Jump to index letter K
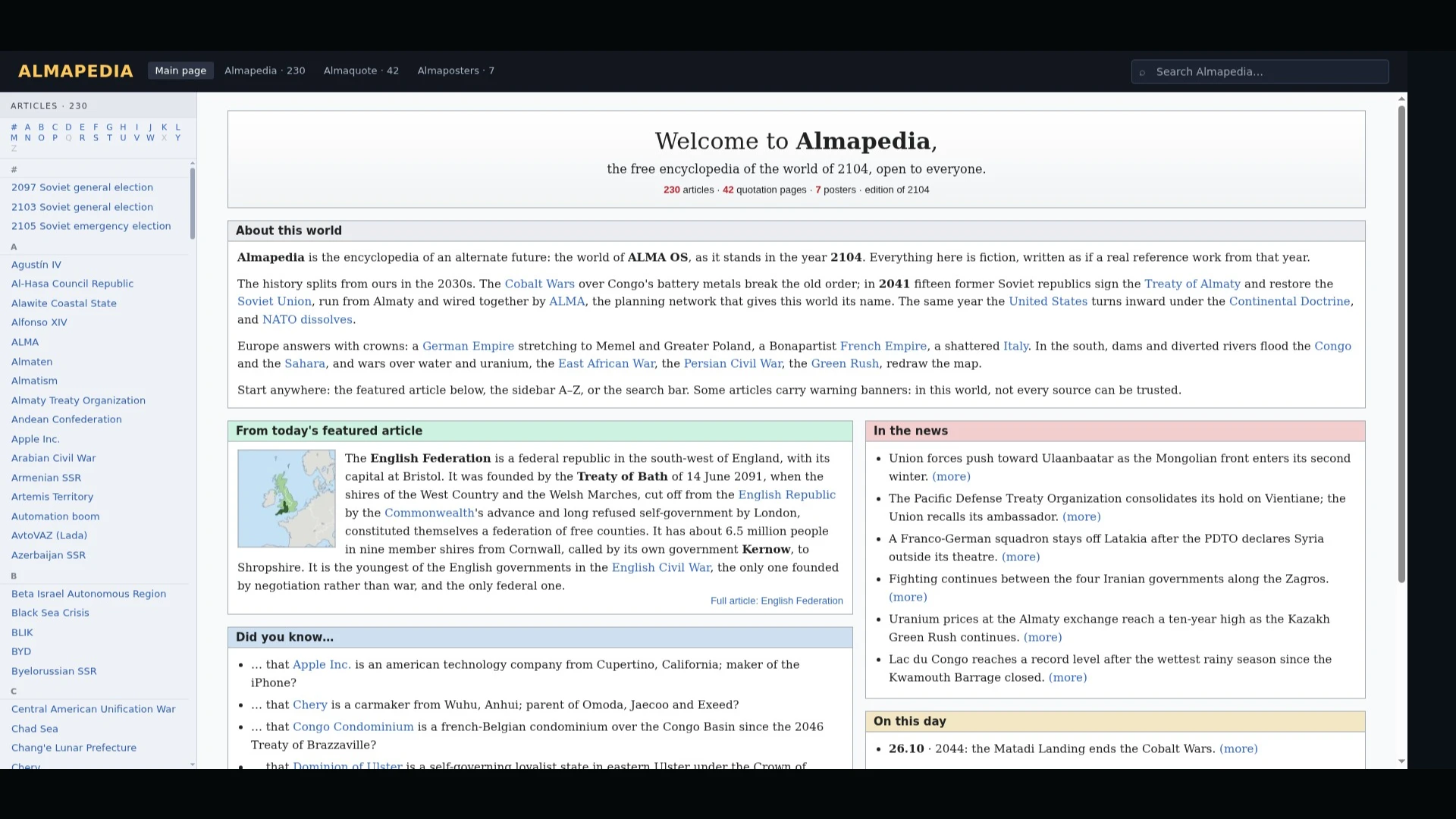This screenshot has height=819, width=1456. coord(164,127)
